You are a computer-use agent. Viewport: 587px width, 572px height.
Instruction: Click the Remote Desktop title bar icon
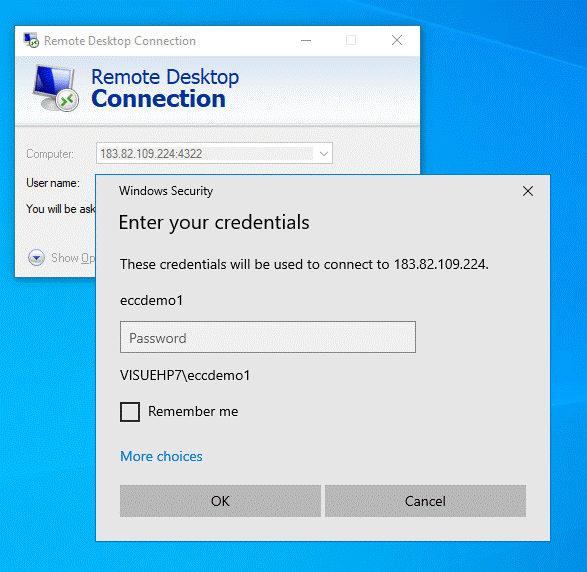(x=31, y=40)
